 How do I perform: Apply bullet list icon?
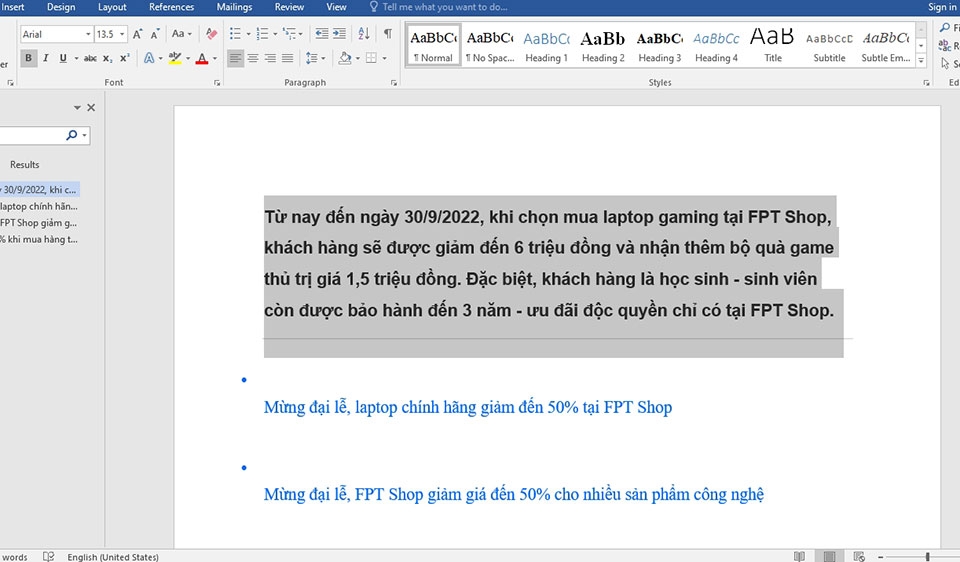point(235,34)
